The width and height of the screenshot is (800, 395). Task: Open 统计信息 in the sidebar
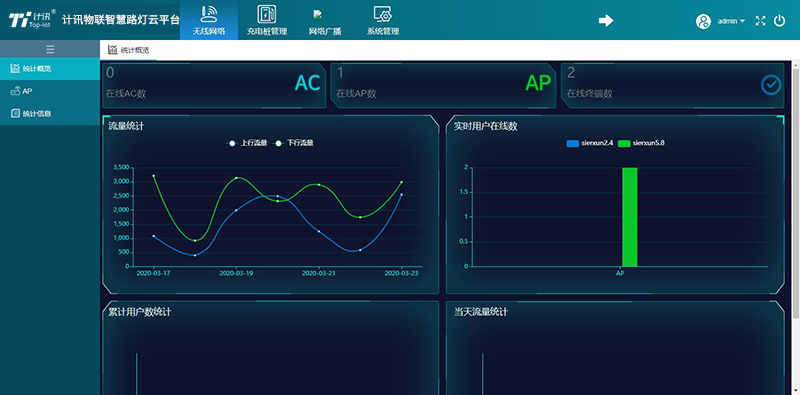[50, 113]
